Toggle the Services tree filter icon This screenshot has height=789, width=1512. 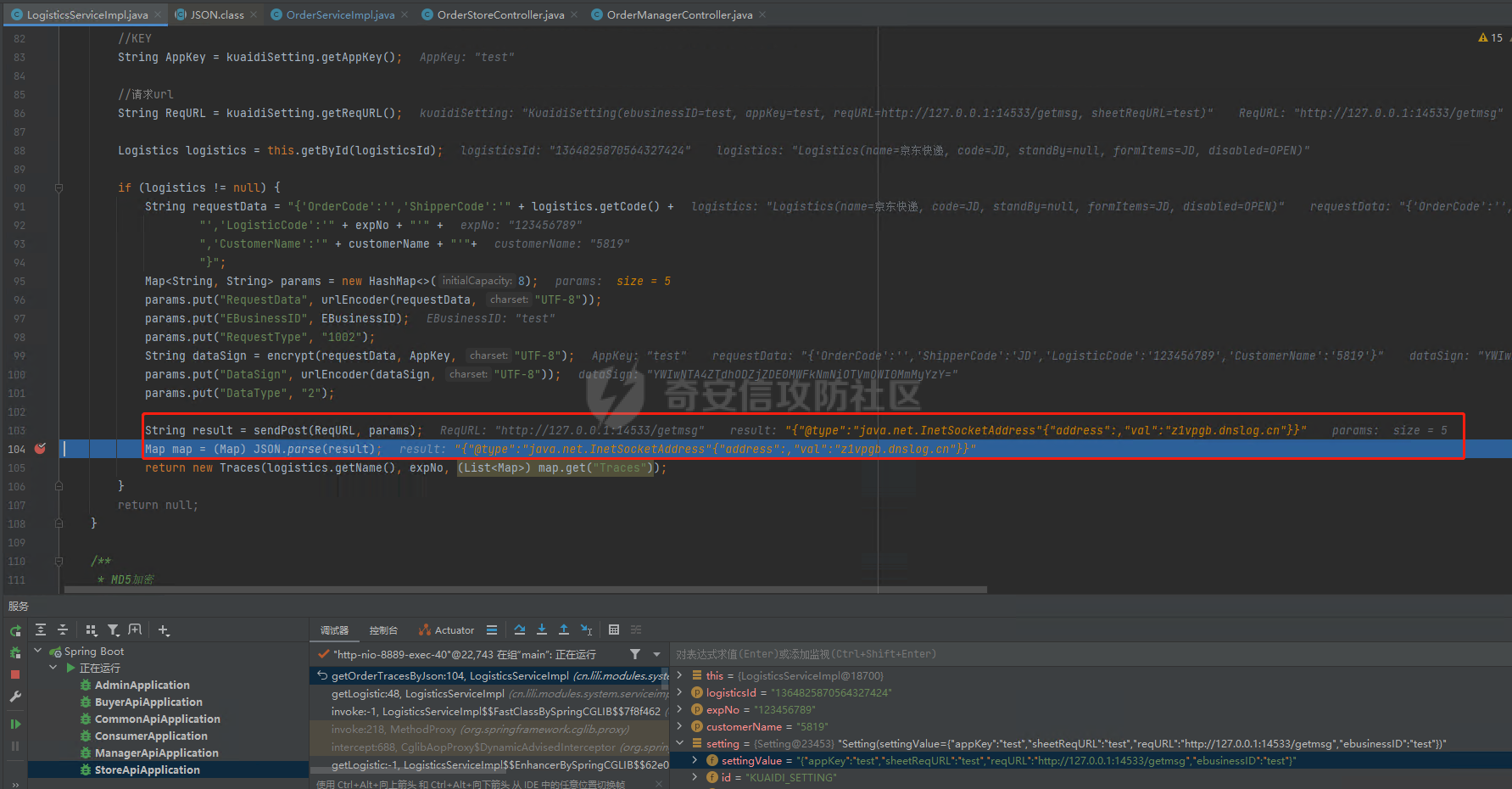click(x=114, y=630)
